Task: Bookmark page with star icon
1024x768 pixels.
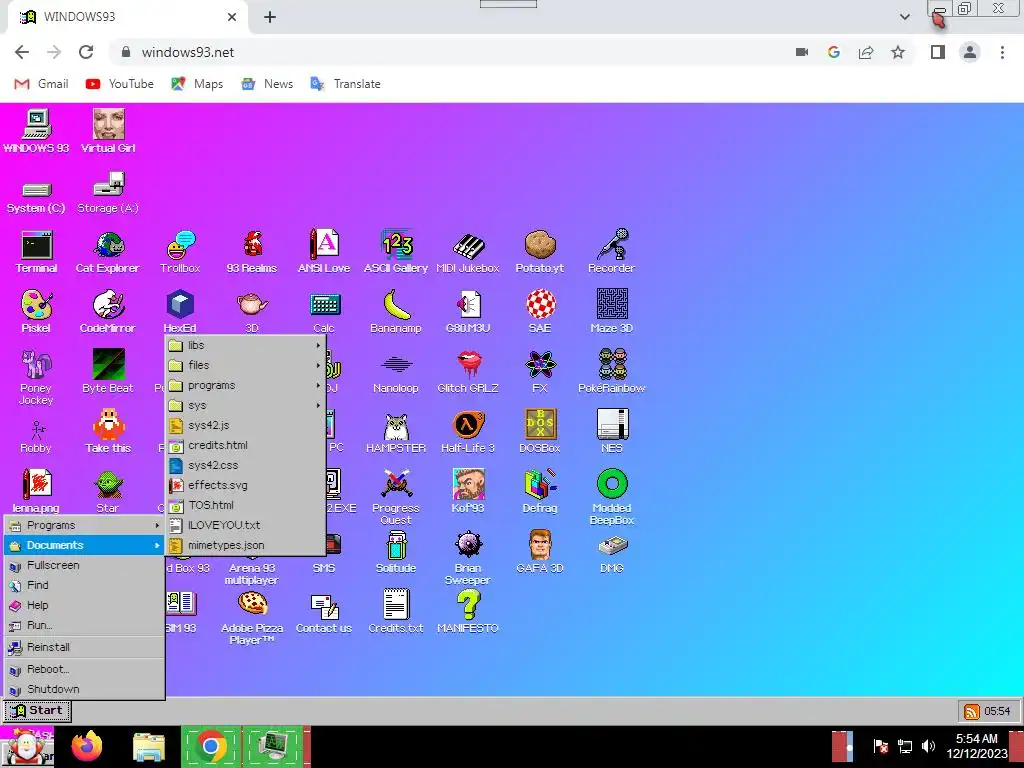Action: click(x=898, y=52)
